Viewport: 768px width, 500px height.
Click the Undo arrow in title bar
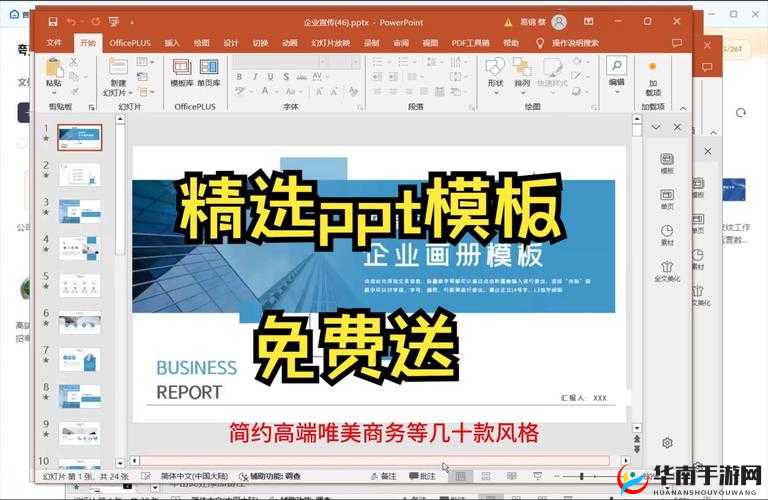tap(72, 22)
